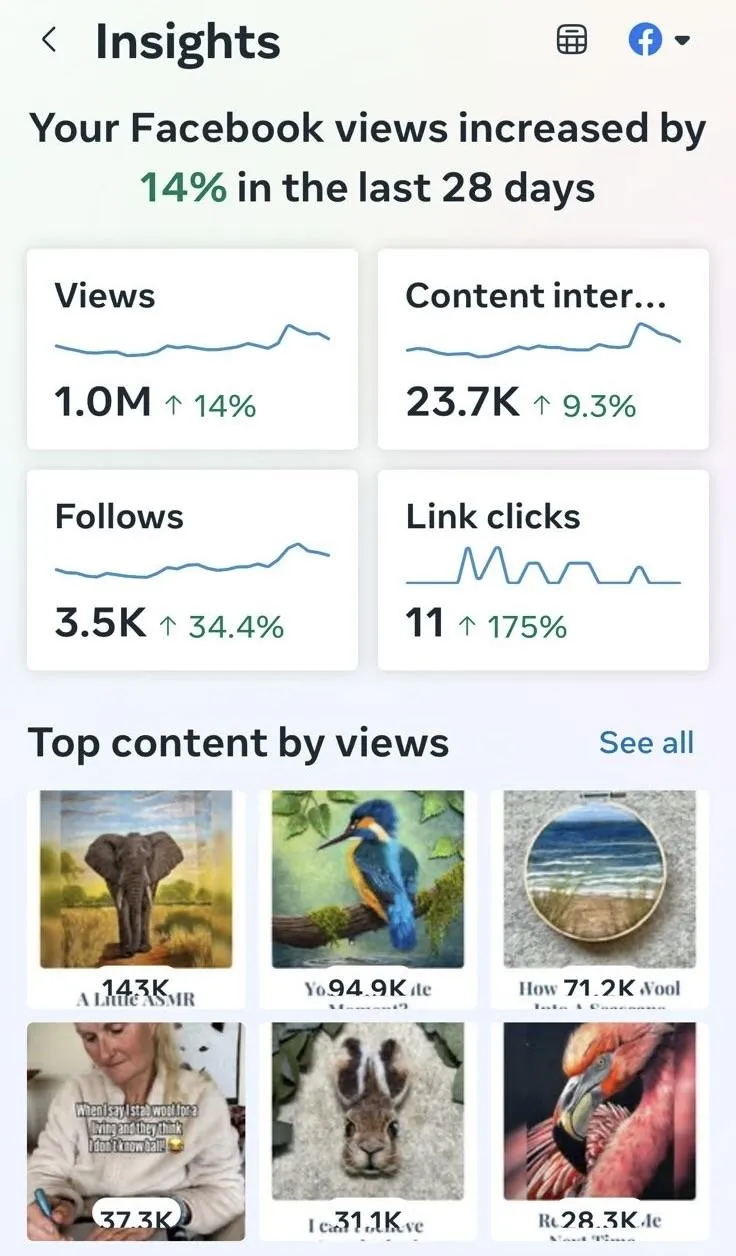Tap See all for top content
Image resolution: width=736 pixels, height=1256 pixels.
tap(646, 743)
